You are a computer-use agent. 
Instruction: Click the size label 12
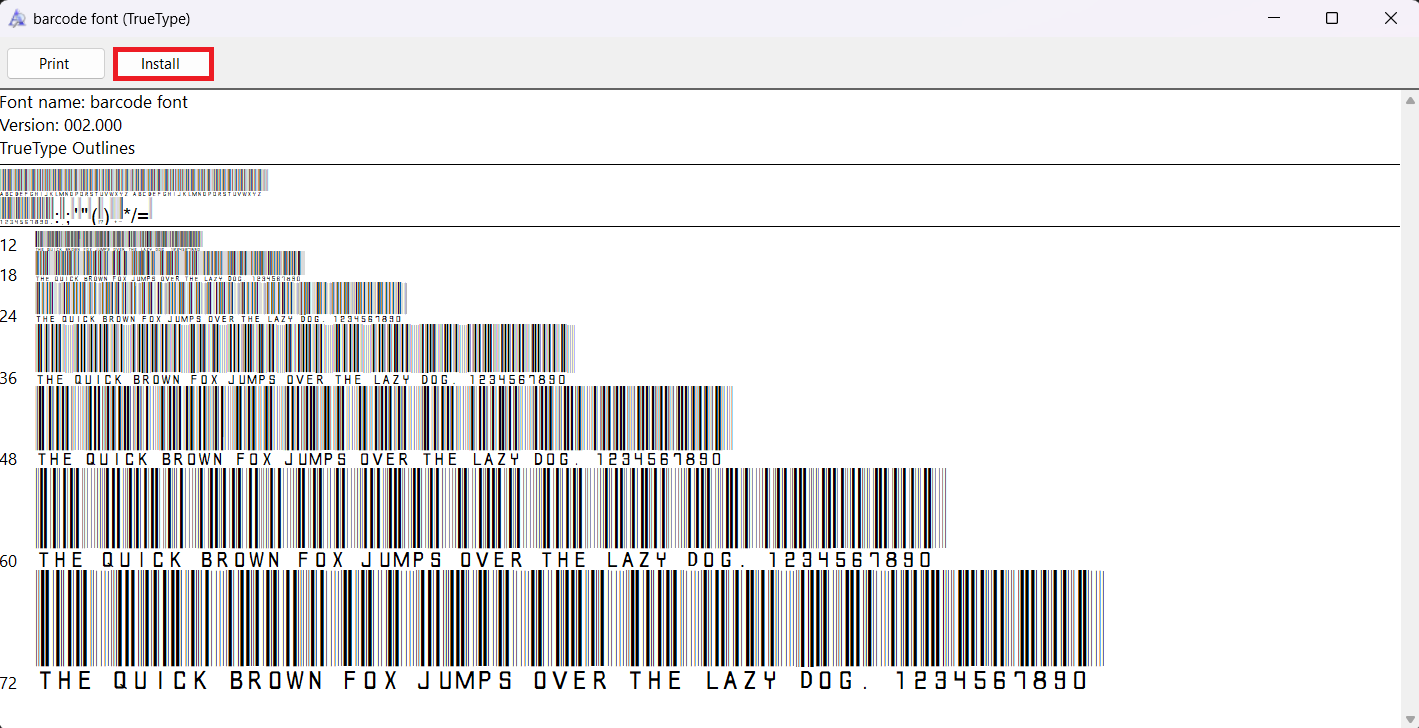click(x=9, y=245)
